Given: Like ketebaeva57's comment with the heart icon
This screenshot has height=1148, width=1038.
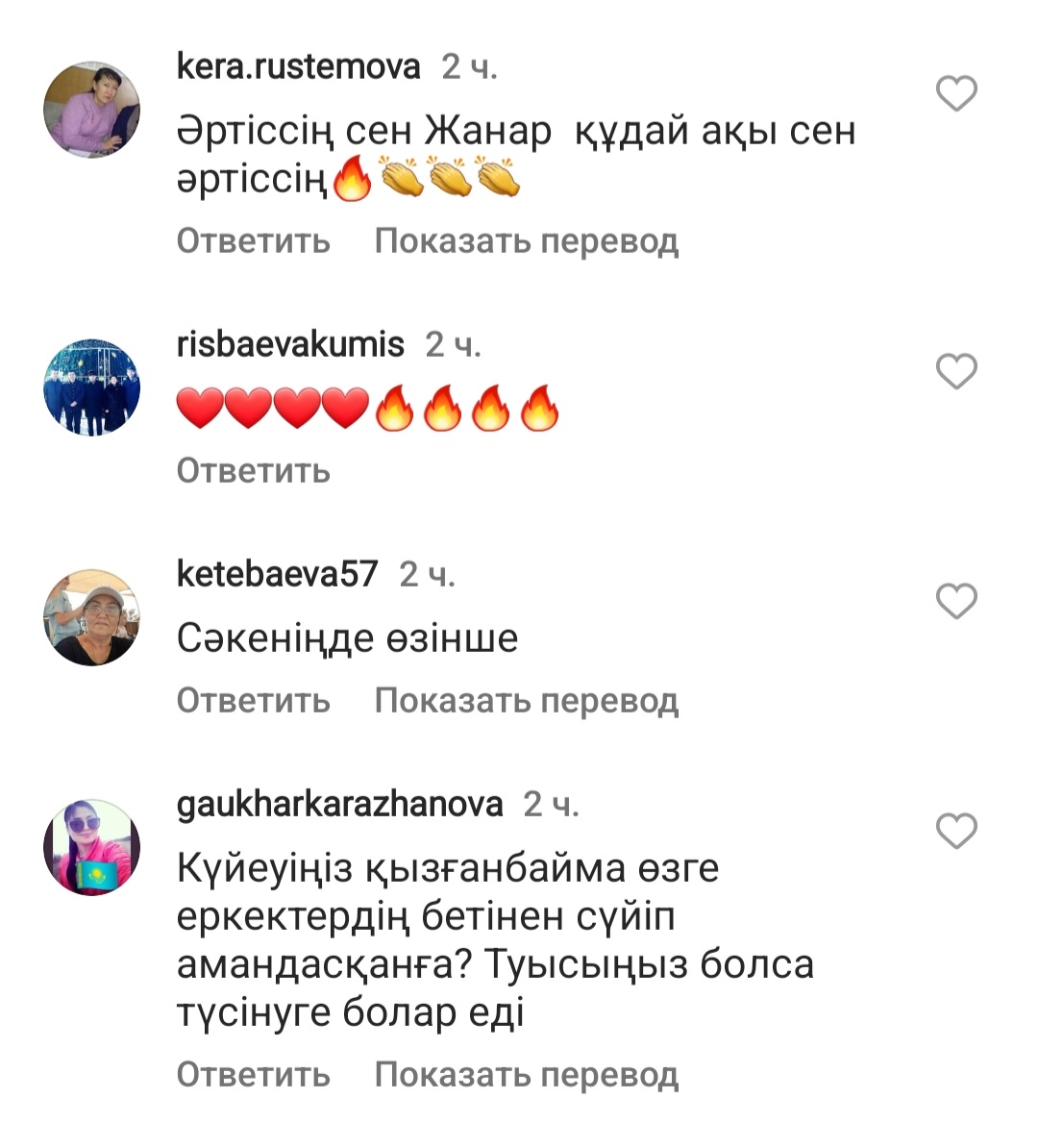Looking at the screenshot, I should (x=956, y=601).
